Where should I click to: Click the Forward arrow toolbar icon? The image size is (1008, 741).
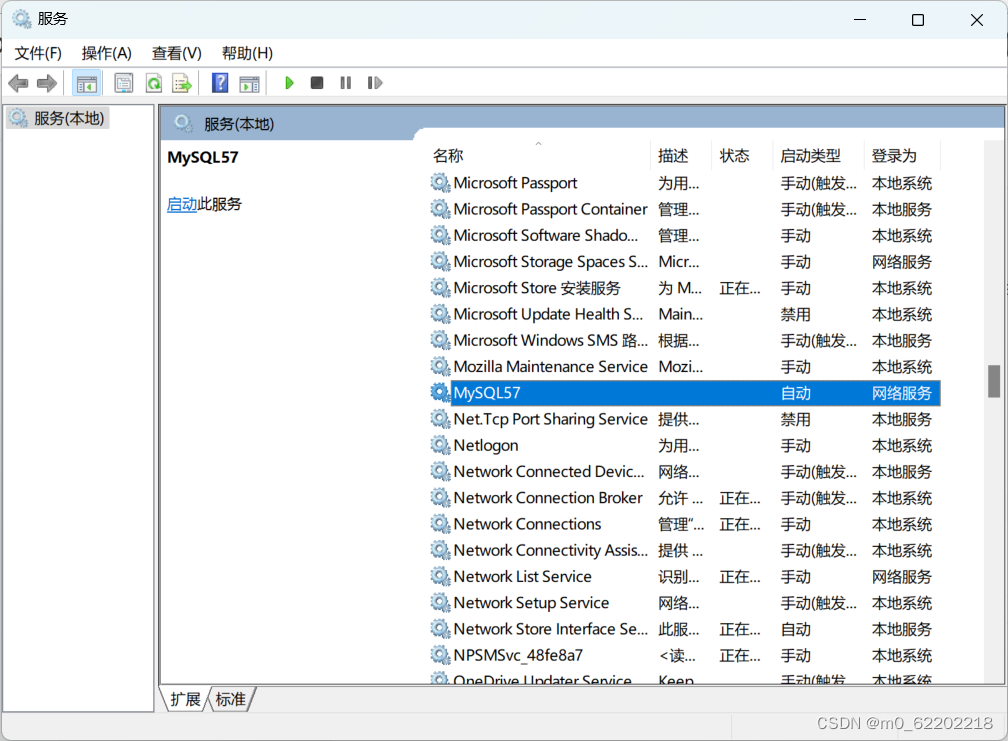(47, 83)
